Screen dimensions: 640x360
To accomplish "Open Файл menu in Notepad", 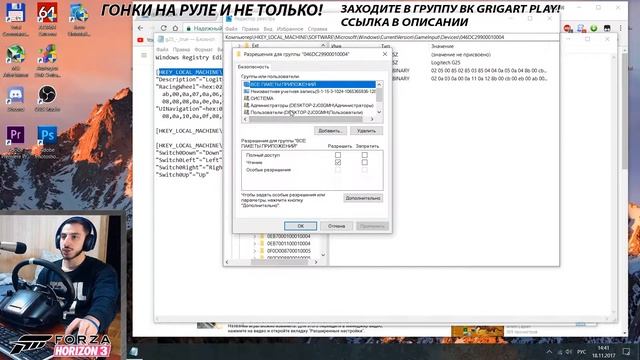I will tap(162, 50).
